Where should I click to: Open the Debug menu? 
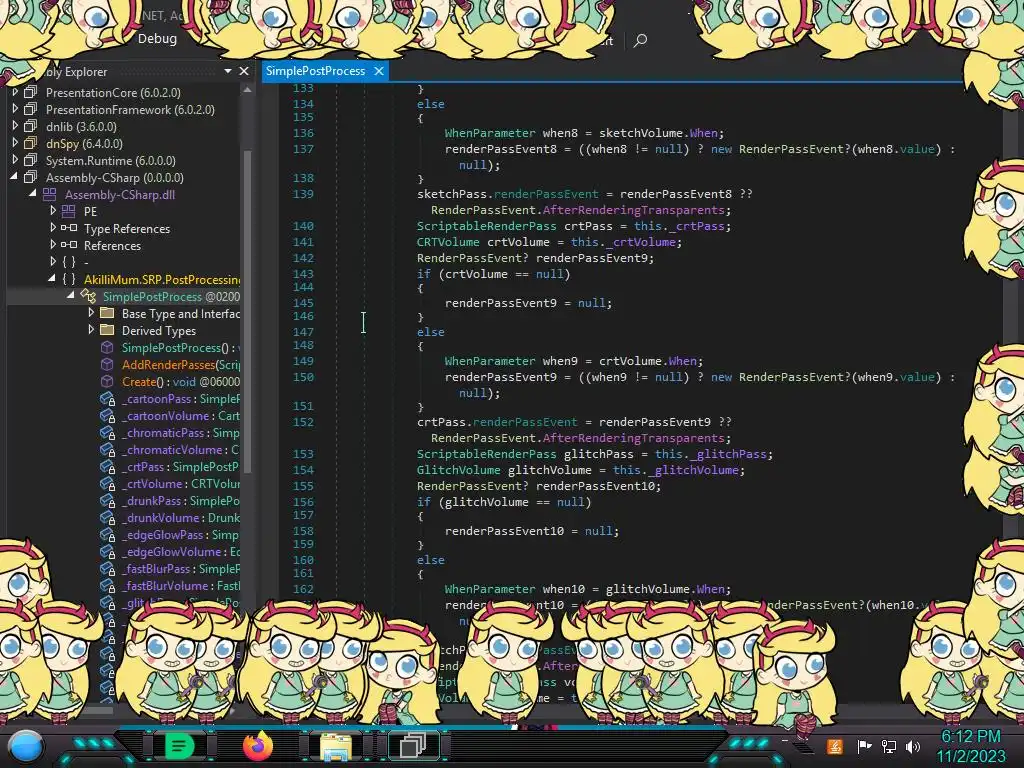coord(157,39)
